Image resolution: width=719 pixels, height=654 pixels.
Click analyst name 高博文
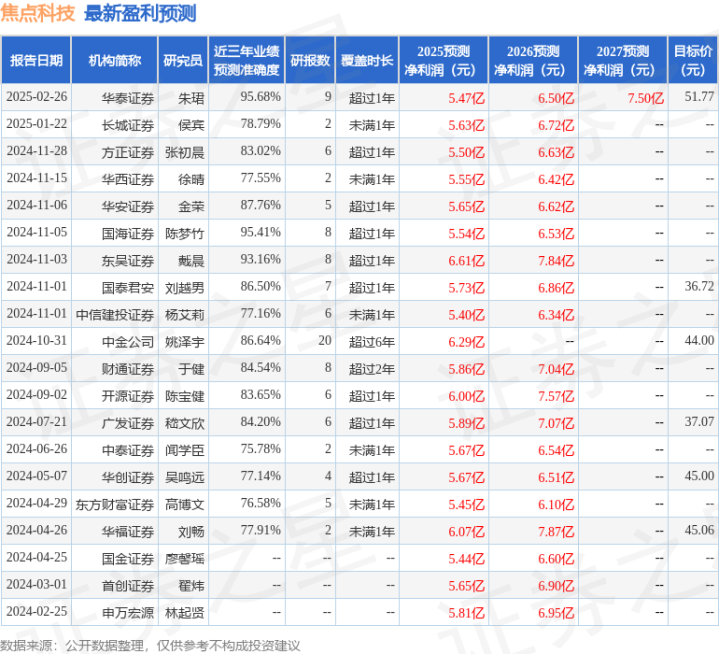click(x=185, y=504)
